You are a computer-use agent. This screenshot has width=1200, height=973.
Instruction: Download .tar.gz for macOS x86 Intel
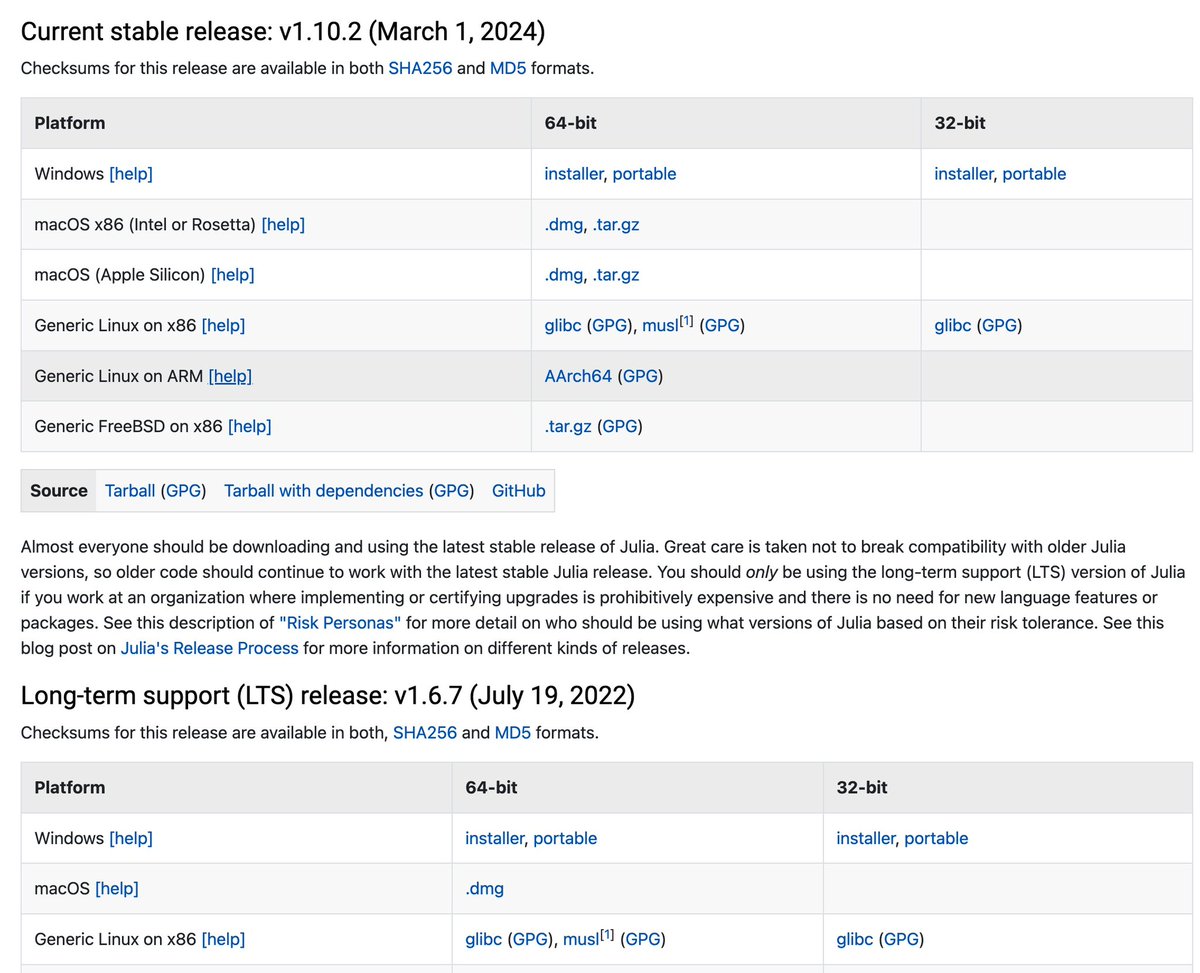(615, 224)
